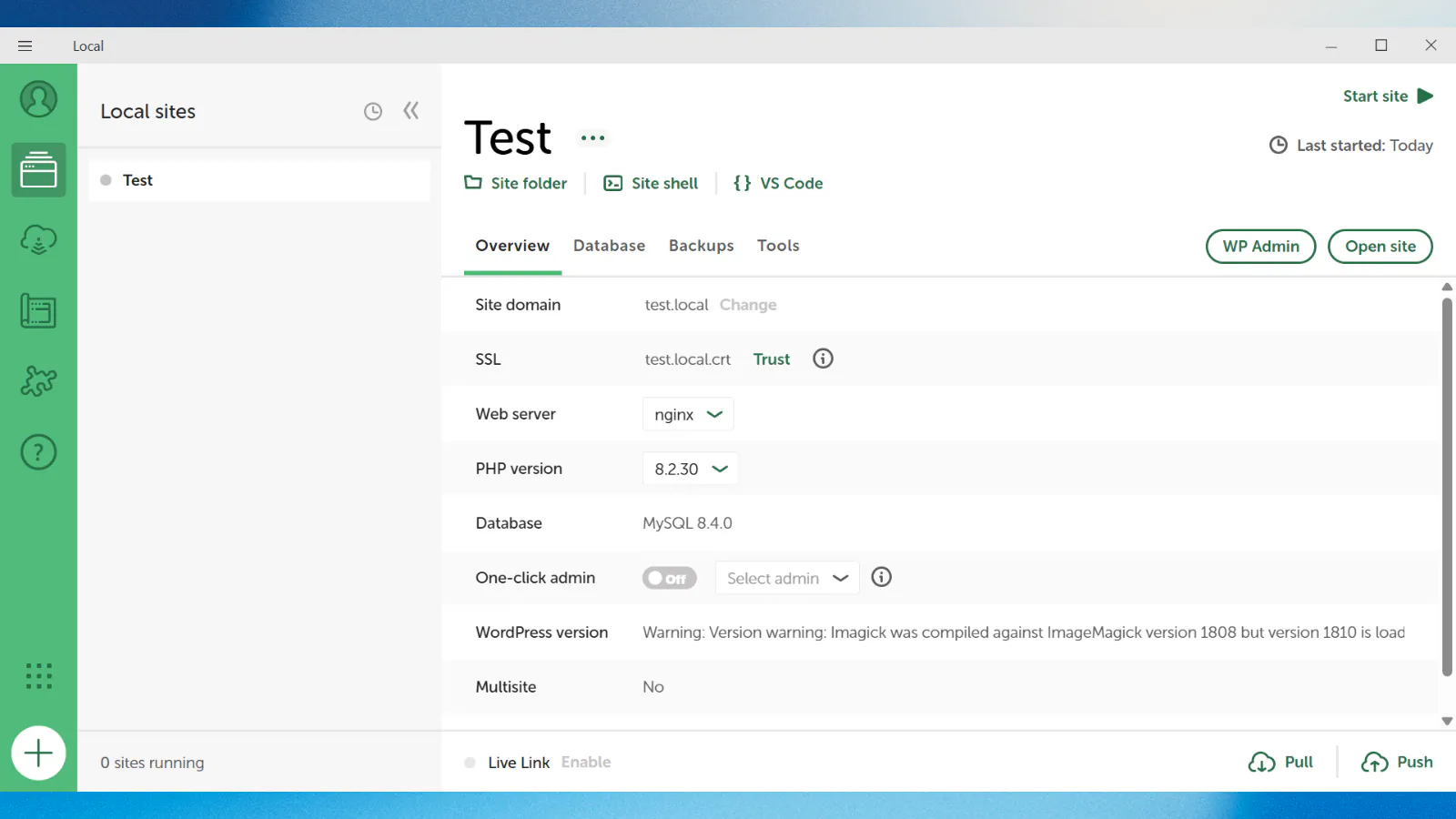The width and height of the screenshot is (1456, 819).
Task: Open the nine-dot grid apps icon
Action: [38, 676]
